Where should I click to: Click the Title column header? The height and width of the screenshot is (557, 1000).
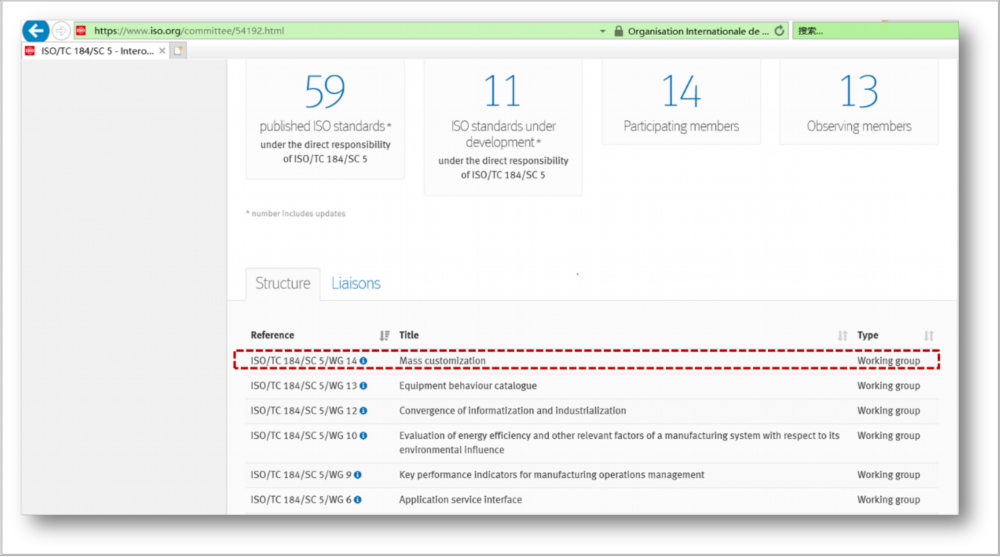409,335
